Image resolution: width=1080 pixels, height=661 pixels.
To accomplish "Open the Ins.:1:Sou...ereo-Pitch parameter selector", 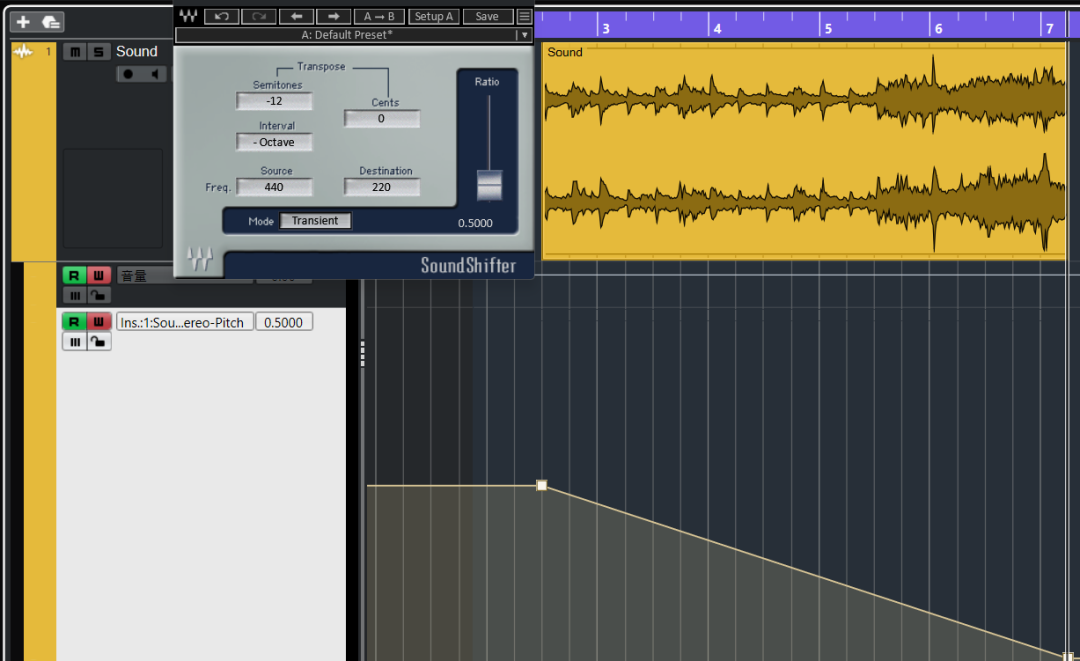I will click(x=185, y=322).
